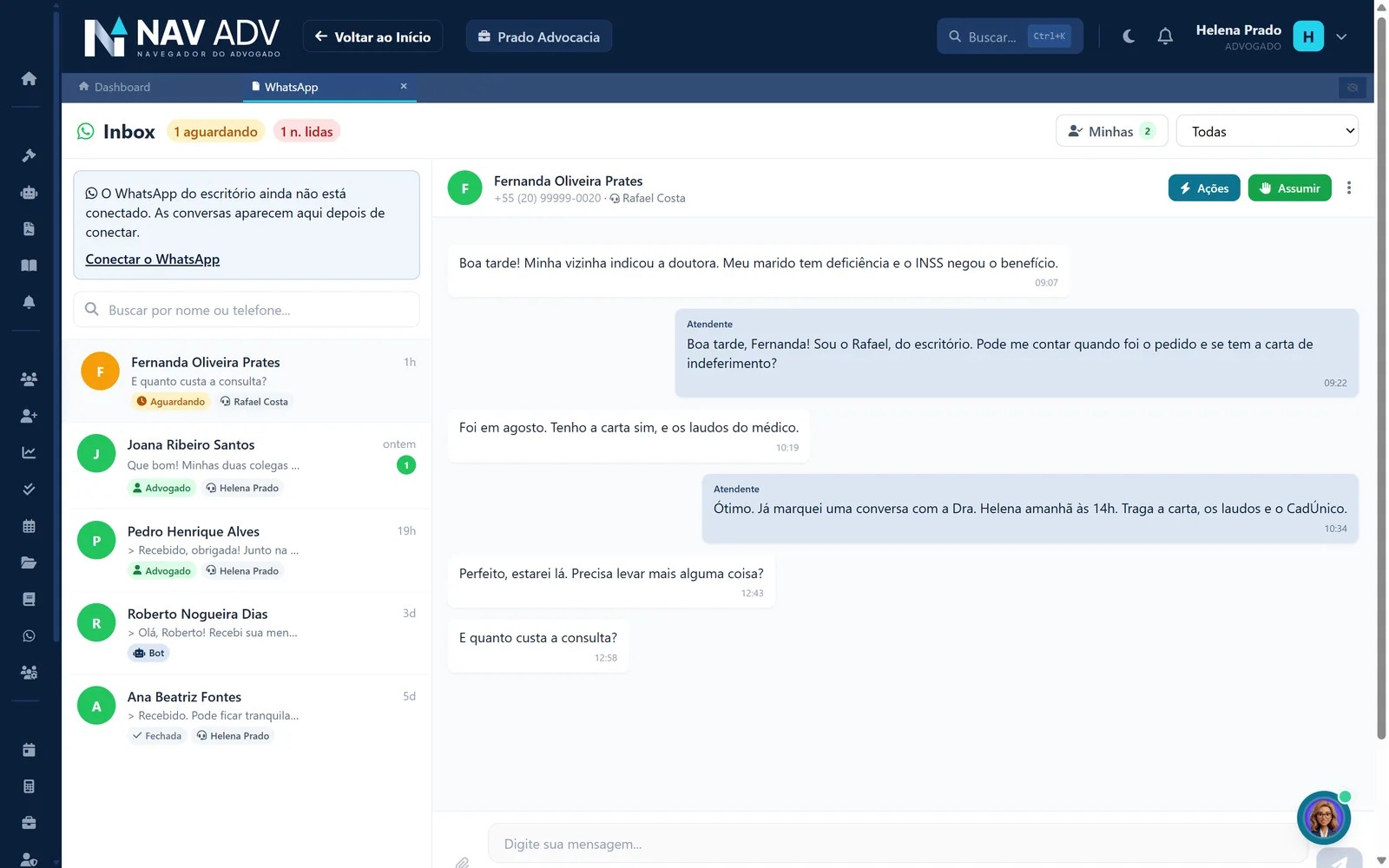
Task: Click the notifications bell in top bar
Action: tap(1165, 36)
